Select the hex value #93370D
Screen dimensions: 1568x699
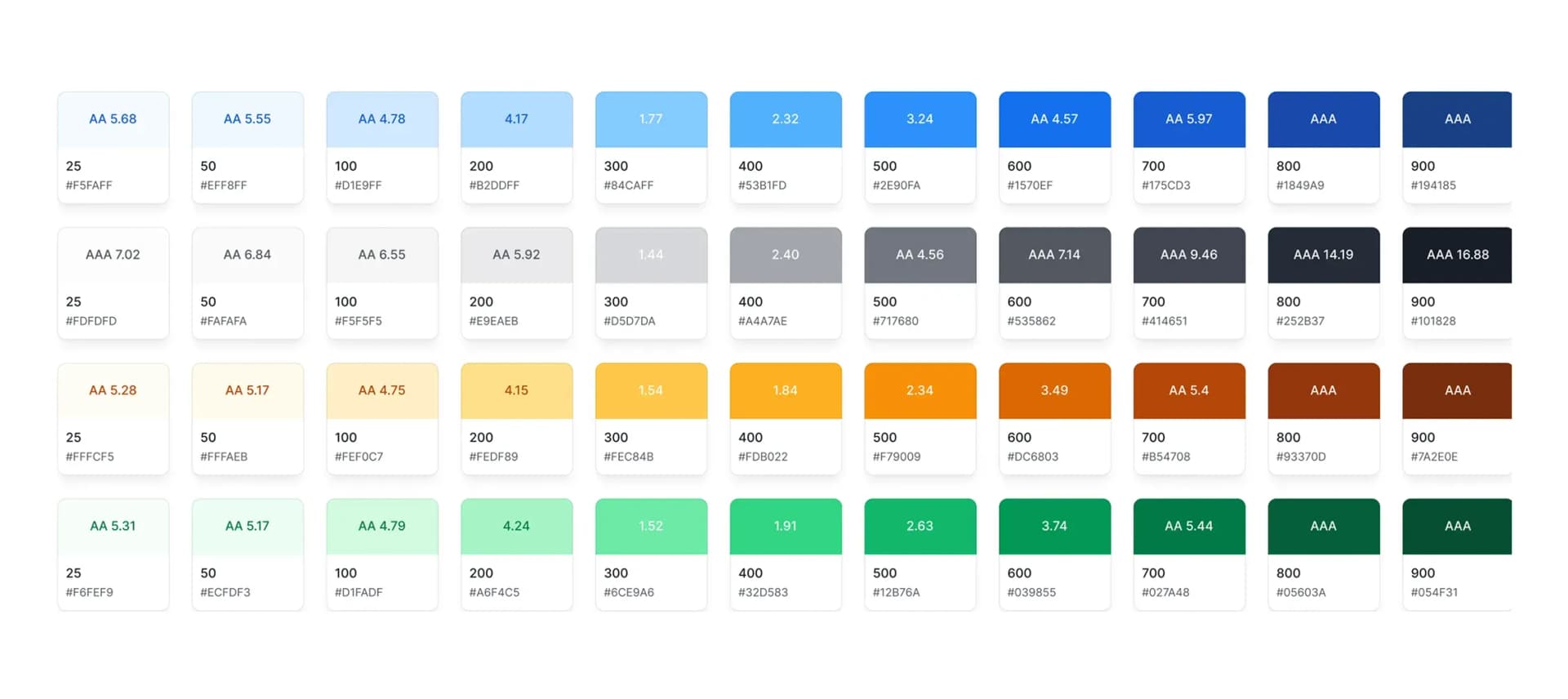pos(1301,456)
